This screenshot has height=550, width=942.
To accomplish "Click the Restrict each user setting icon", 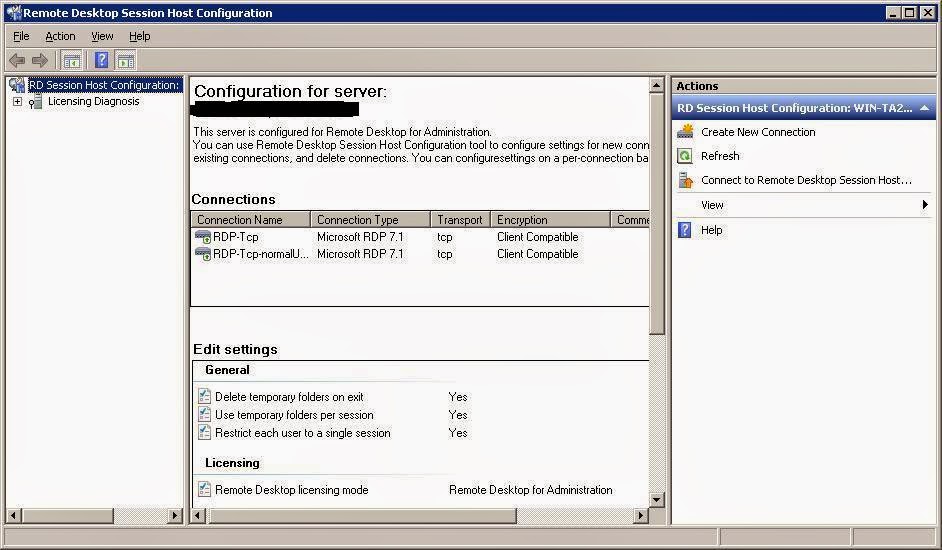I will (204, 432).
